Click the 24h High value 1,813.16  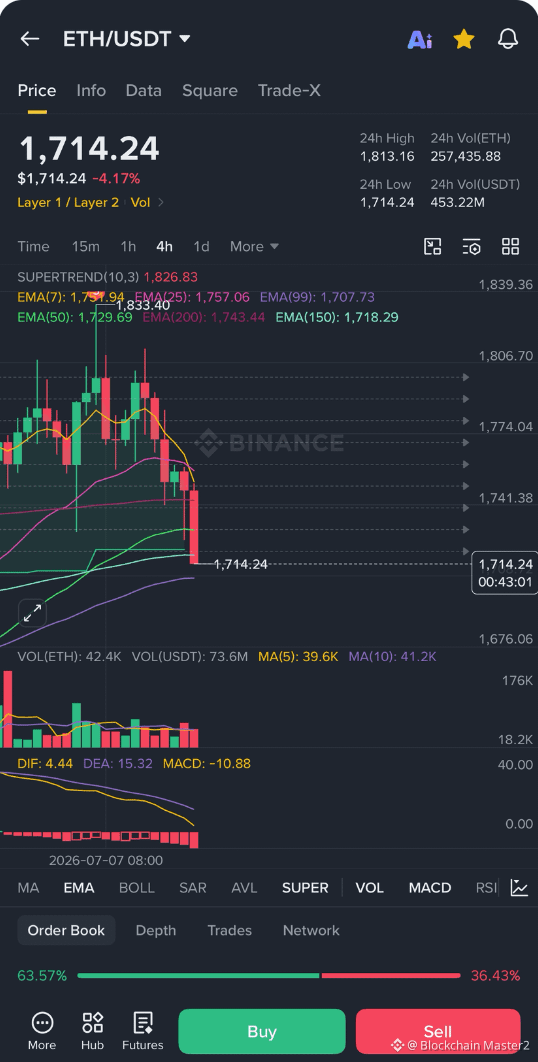387,156
